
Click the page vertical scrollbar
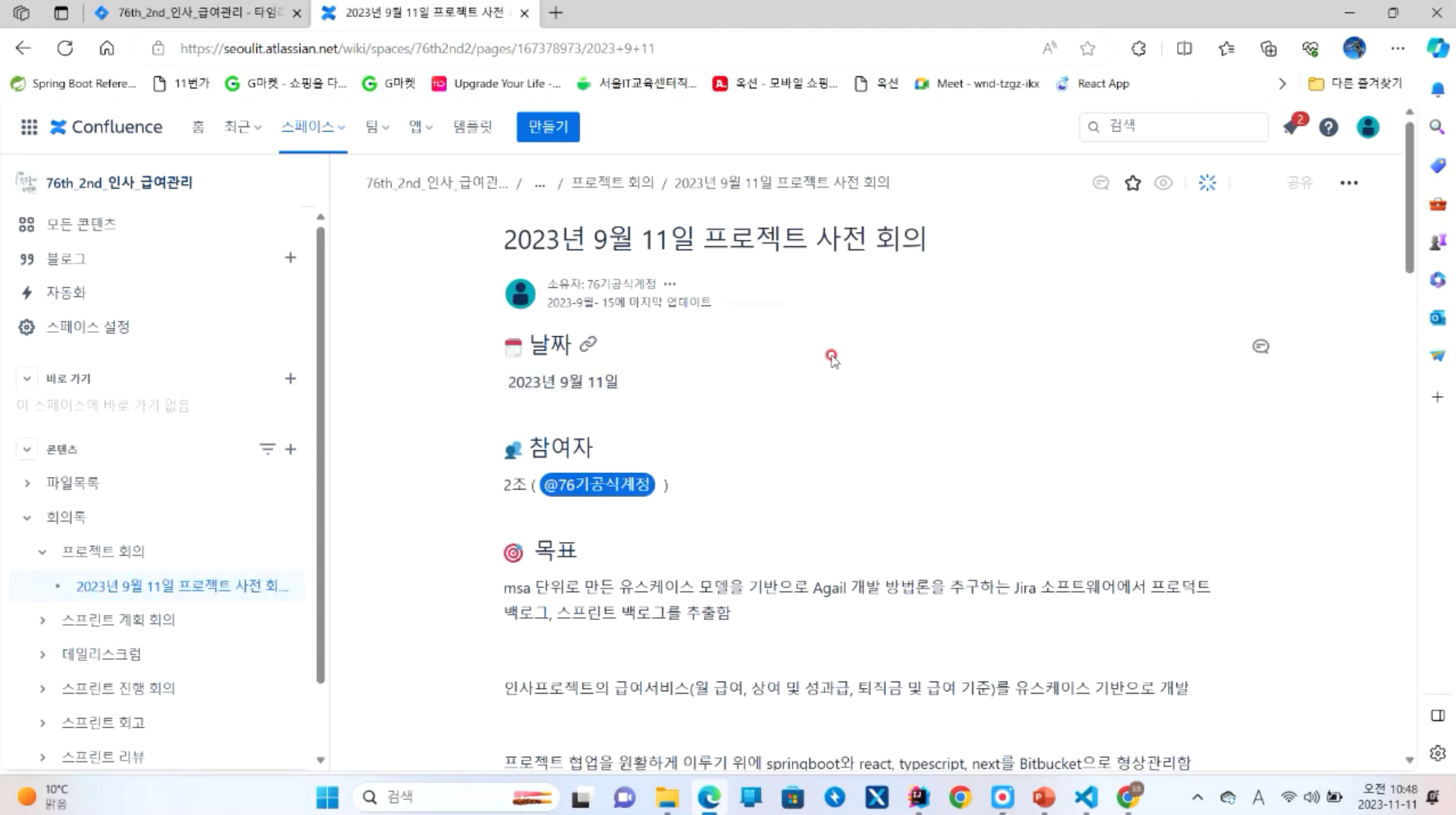pyautogui.click(x=1409, y=198)
